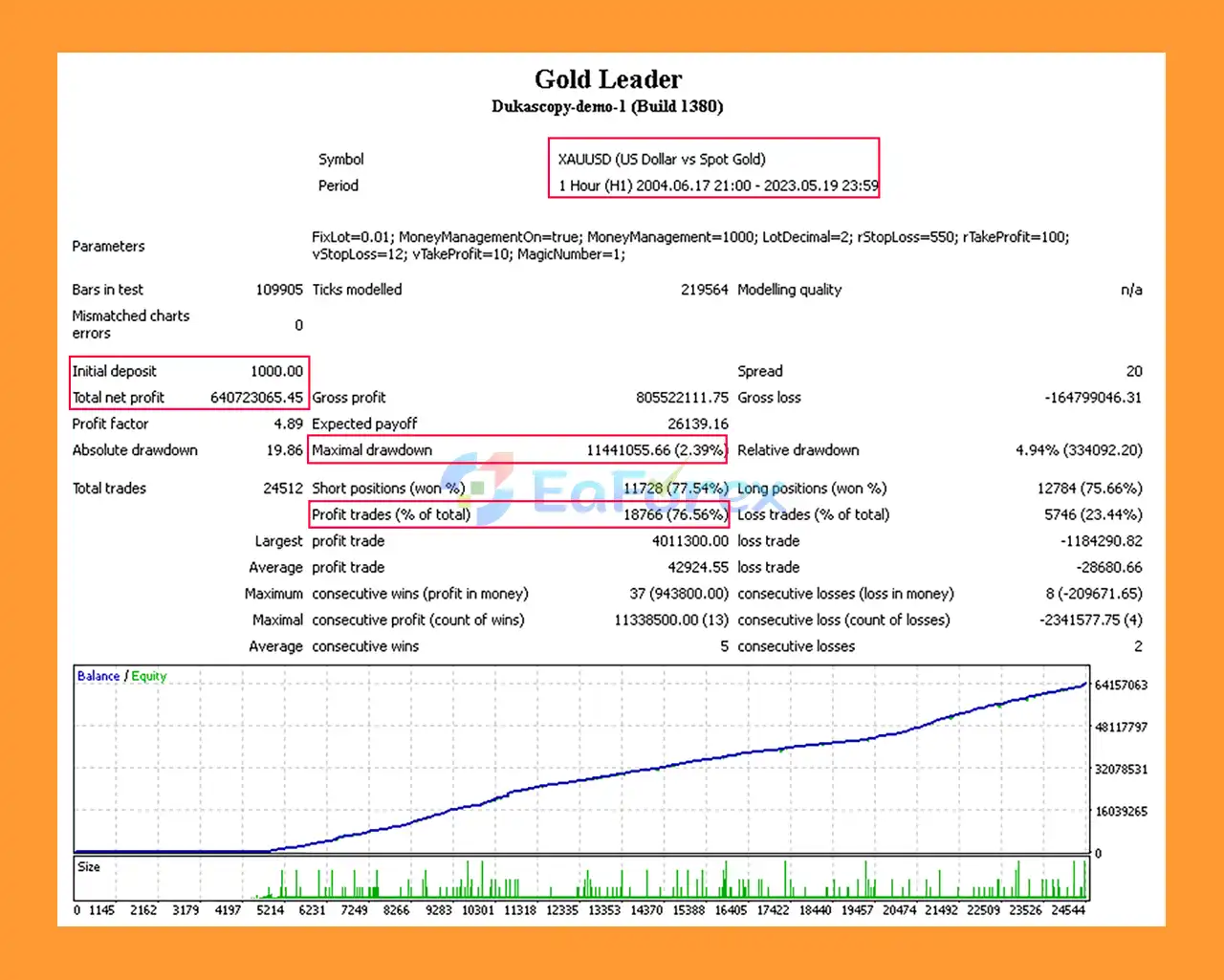The width and height of the screenshot is (1224, 980).
Task: Click the Profit trades percentage value
Action: click(675, 514)
